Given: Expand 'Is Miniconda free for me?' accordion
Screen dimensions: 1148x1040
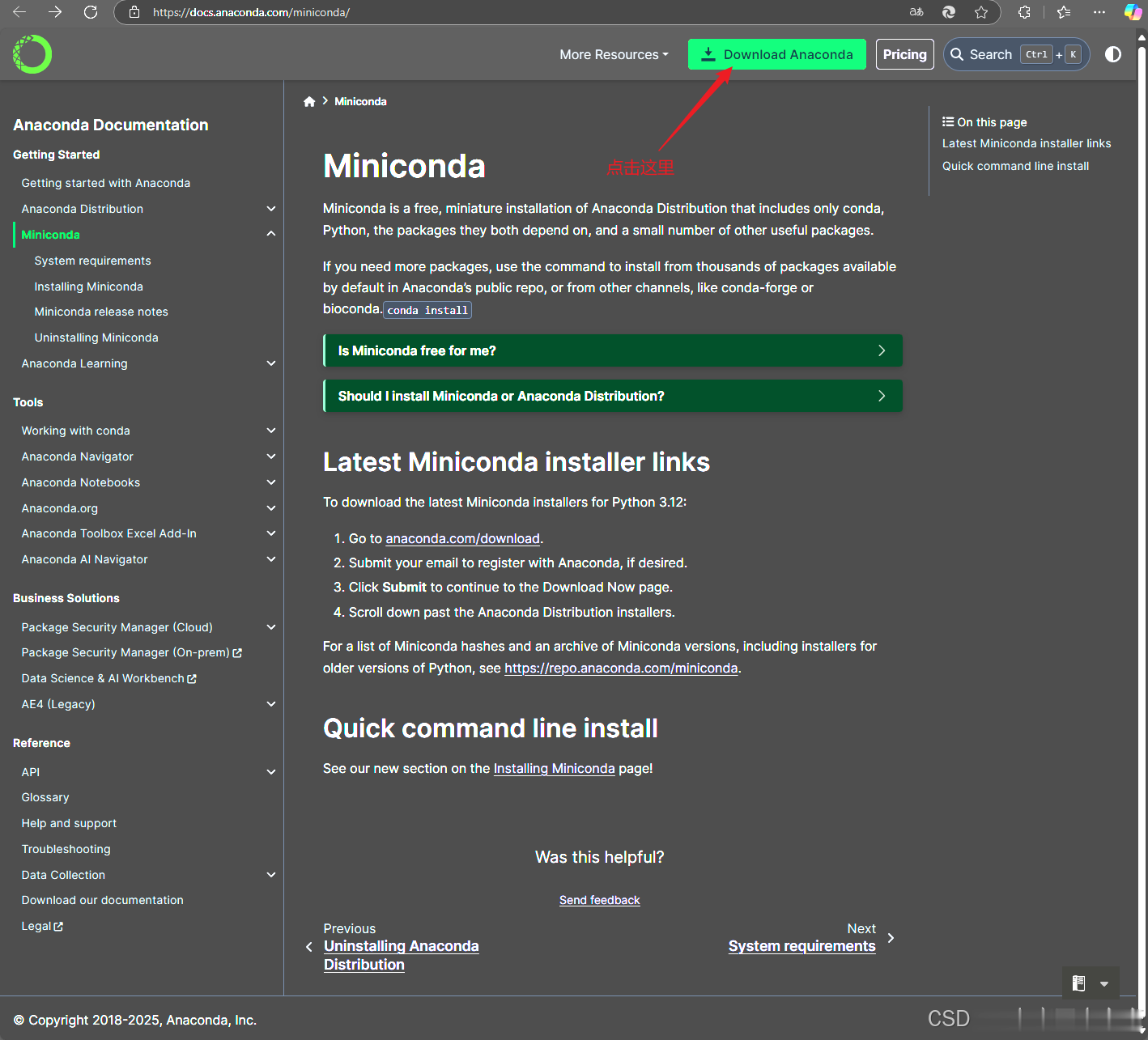Looking at the screenshot, I should click(x=613, y=350).
